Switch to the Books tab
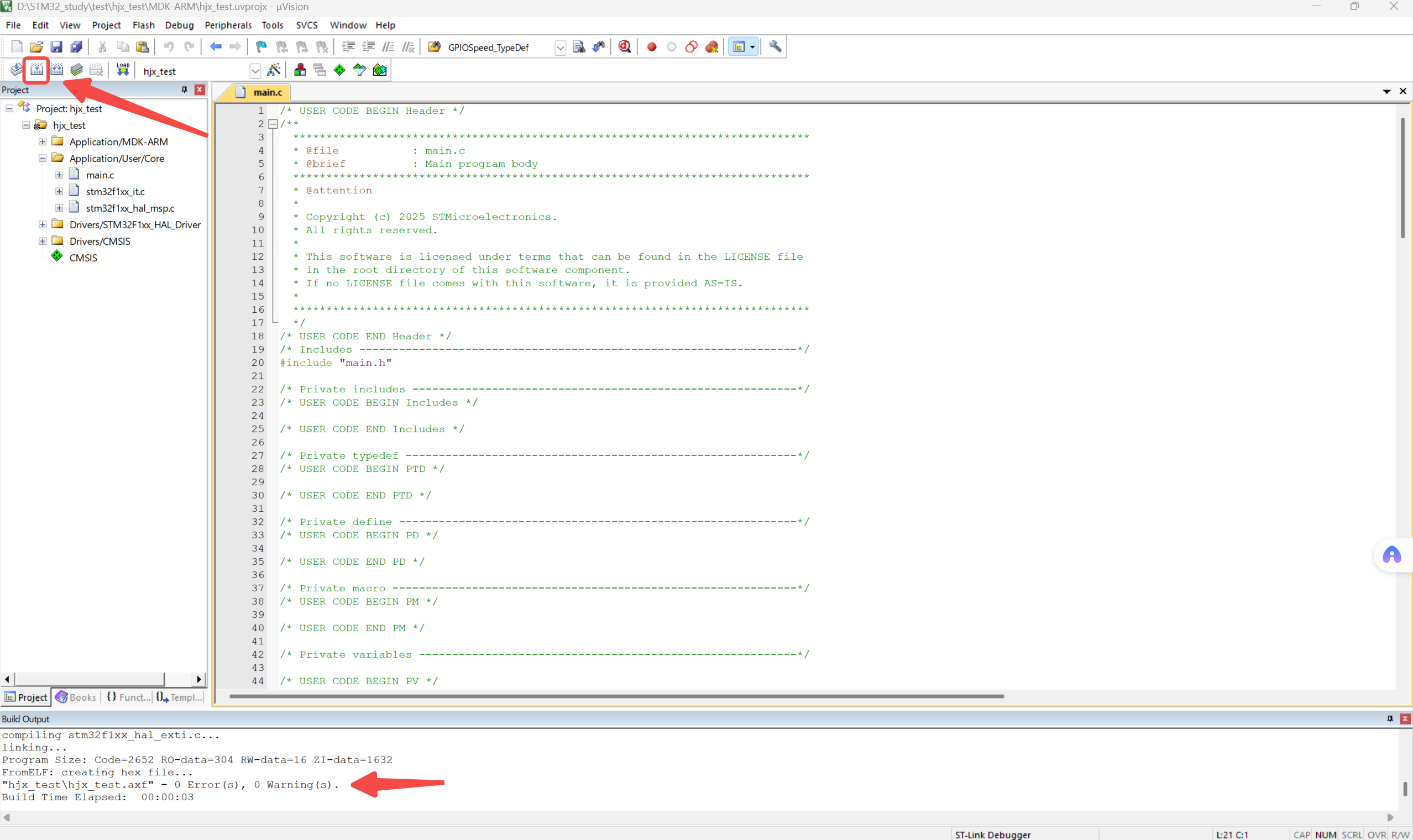 click(x=76, y=697)
